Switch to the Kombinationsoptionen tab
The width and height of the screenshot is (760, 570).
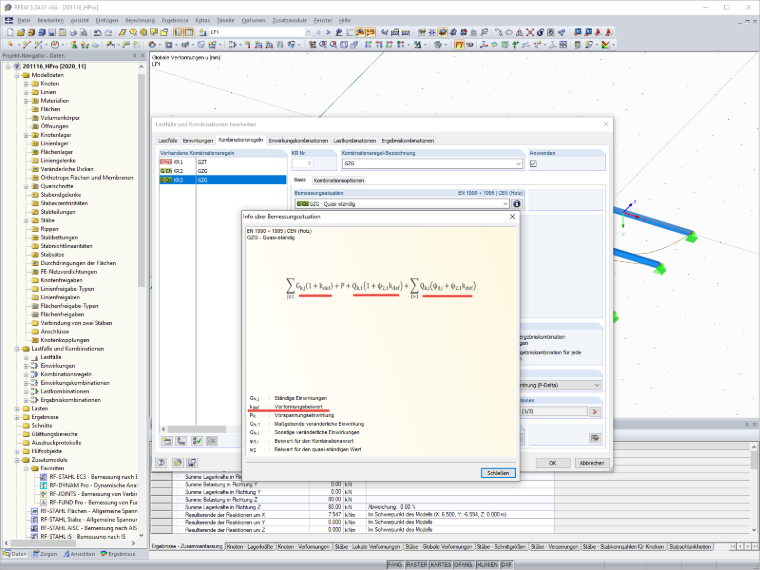339,180
